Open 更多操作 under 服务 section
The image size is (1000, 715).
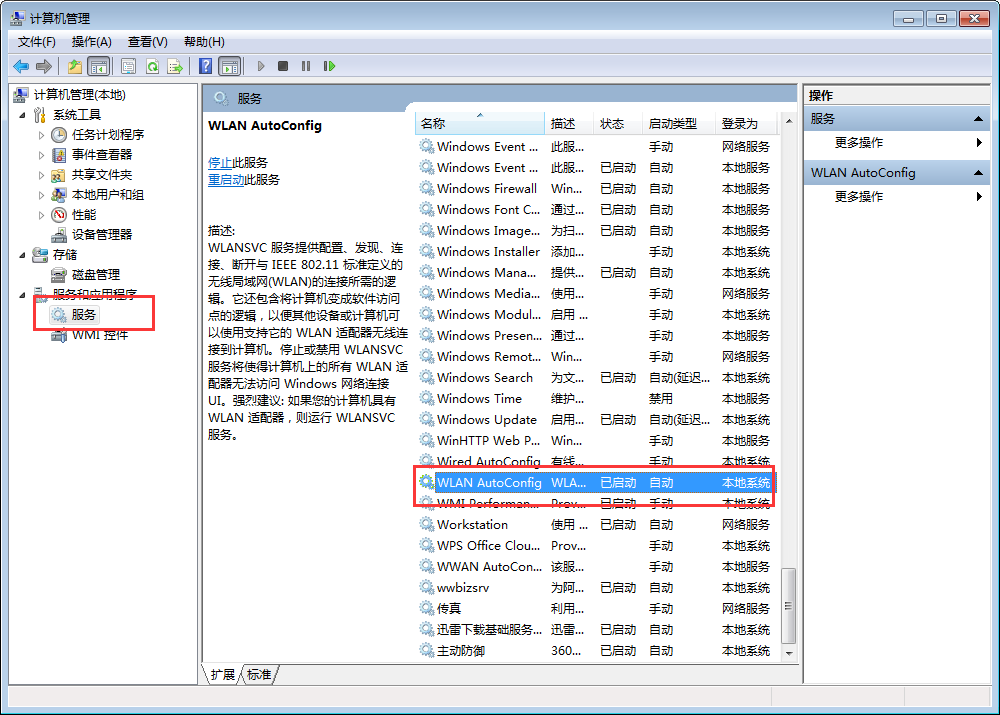(897, 143)
